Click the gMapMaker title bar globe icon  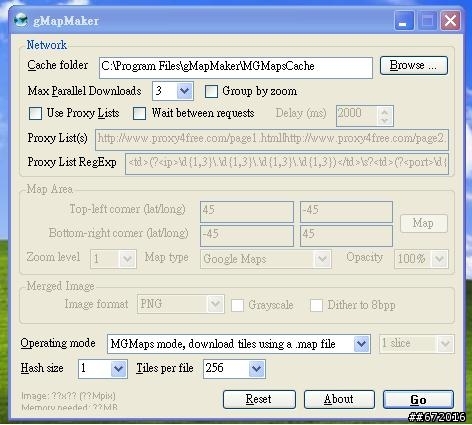coord(21,20)
